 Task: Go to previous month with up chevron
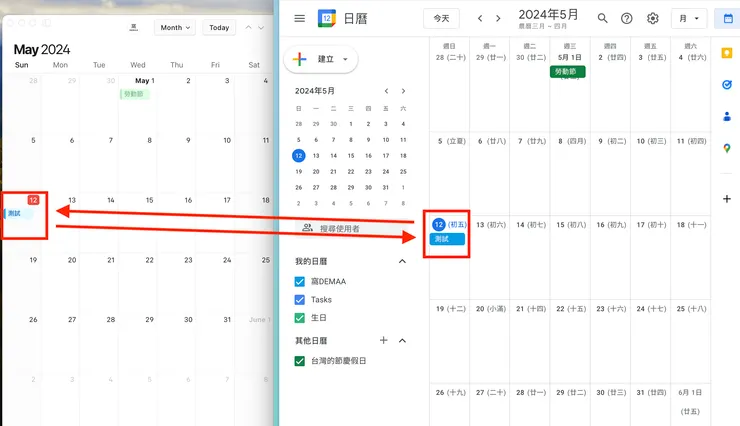248,27
